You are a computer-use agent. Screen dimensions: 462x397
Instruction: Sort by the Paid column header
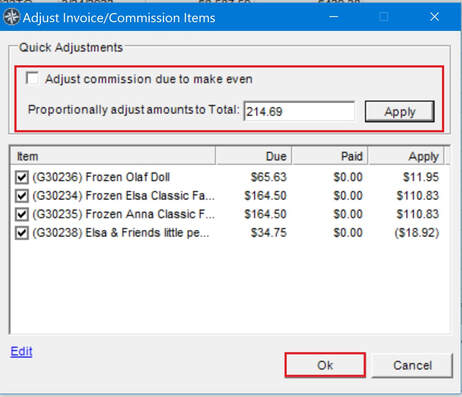tap(330, 156)
